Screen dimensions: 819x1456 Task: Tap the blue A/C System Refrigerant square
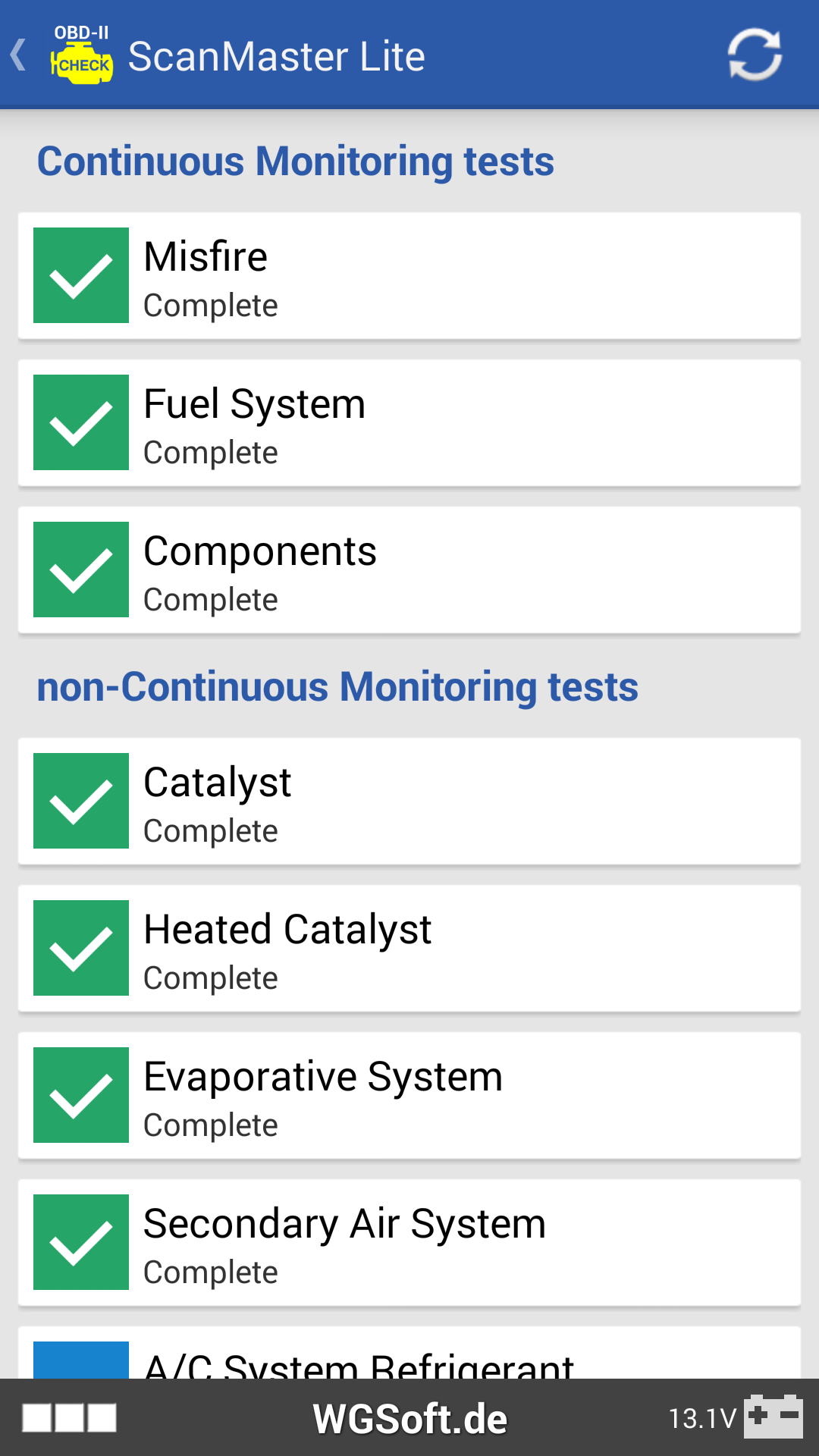click(x=81, y=1360)
